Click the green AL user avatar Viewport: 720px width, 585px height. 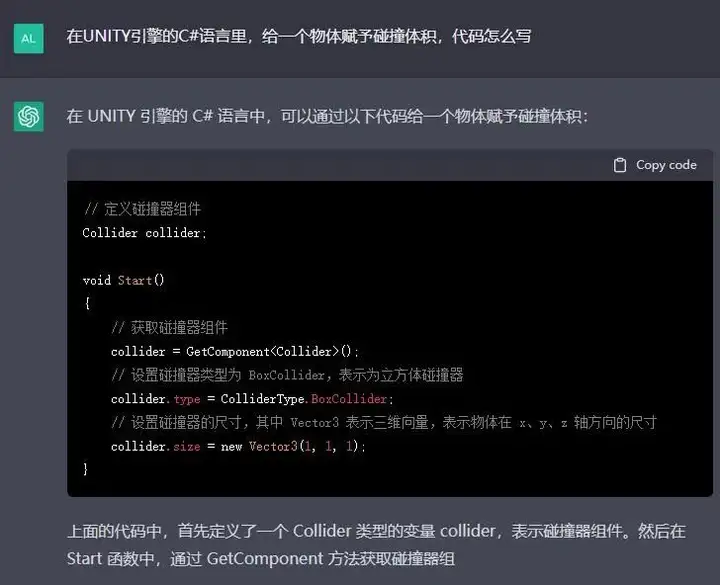(x=28, y=39)
